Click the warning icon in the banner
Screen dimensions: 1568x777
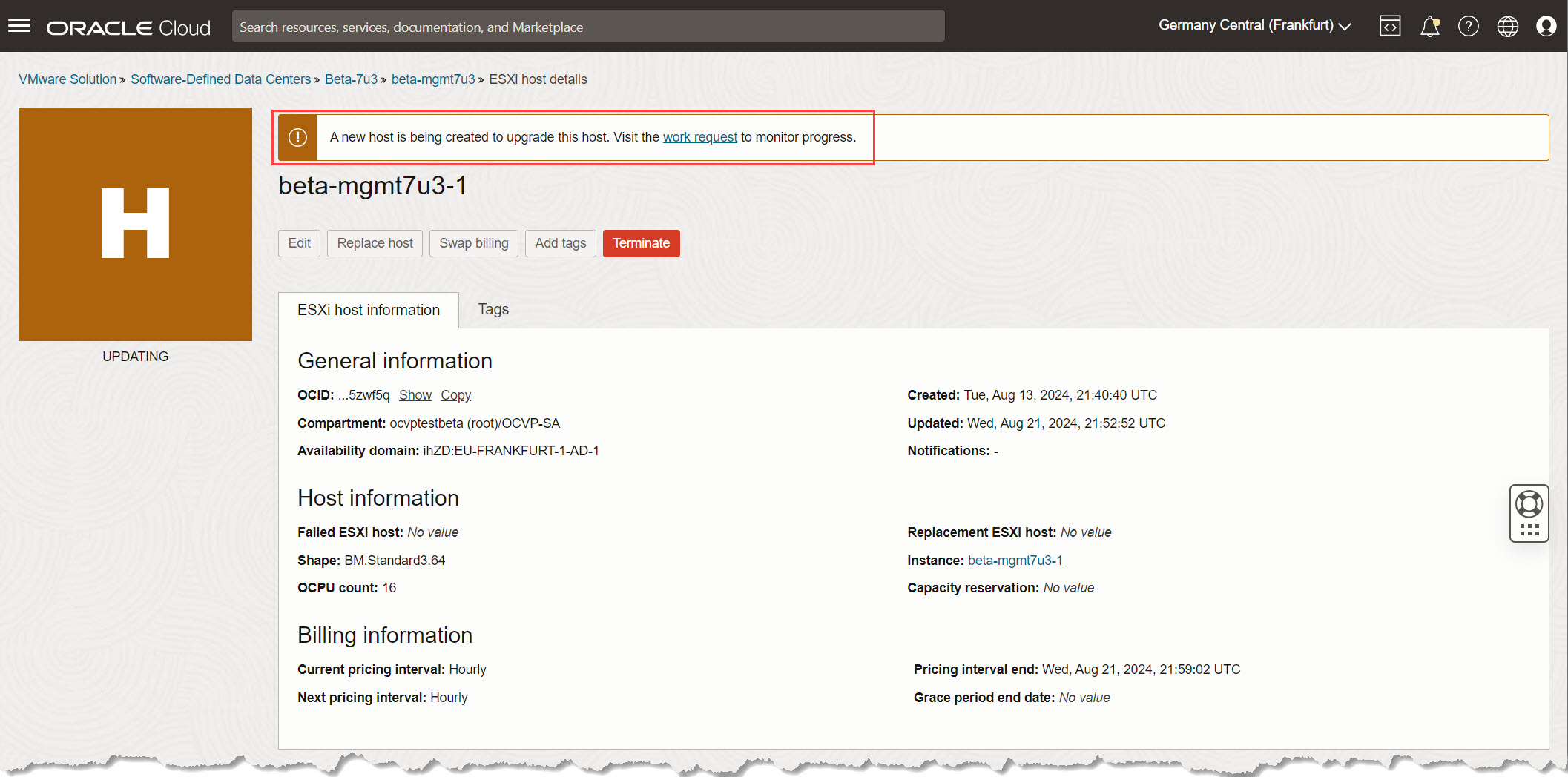(297, 137)
